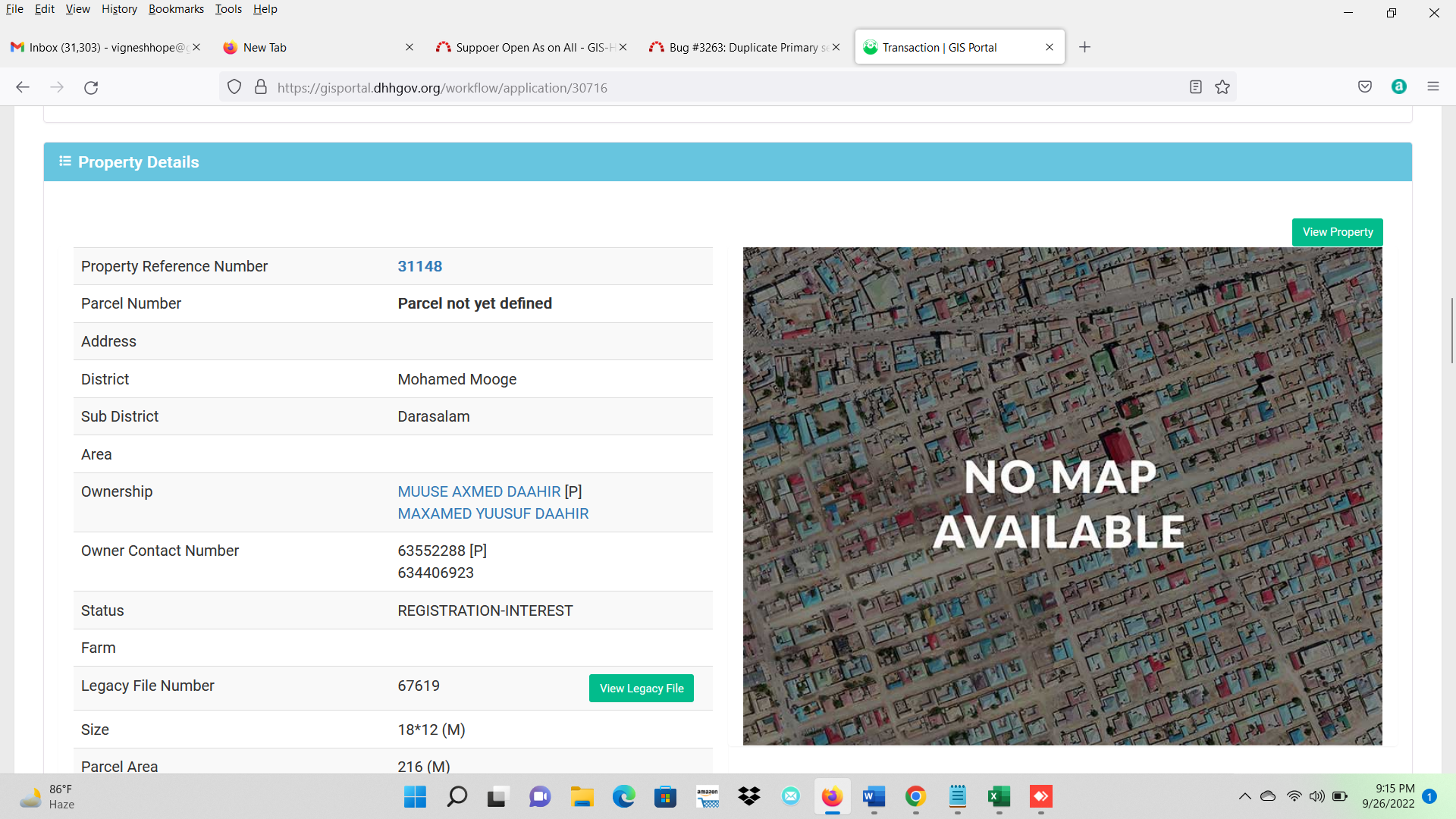Close the Bug #3263 tab
Image resolution: width=1456 pixels, height=819 pixels.
[x=836, y=47]
